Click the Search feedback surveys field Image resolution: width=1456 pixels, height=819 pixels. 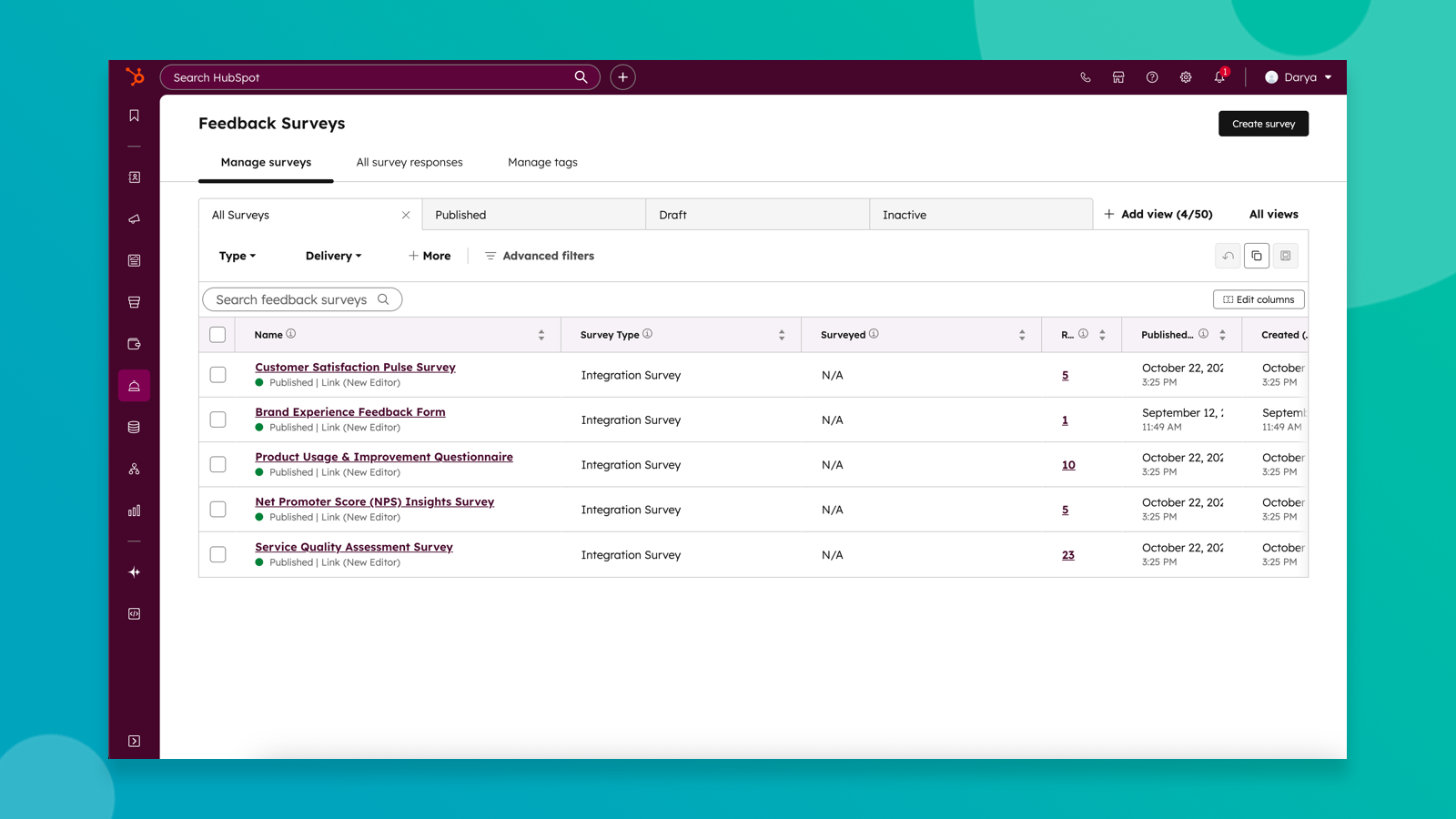point(293,299)
